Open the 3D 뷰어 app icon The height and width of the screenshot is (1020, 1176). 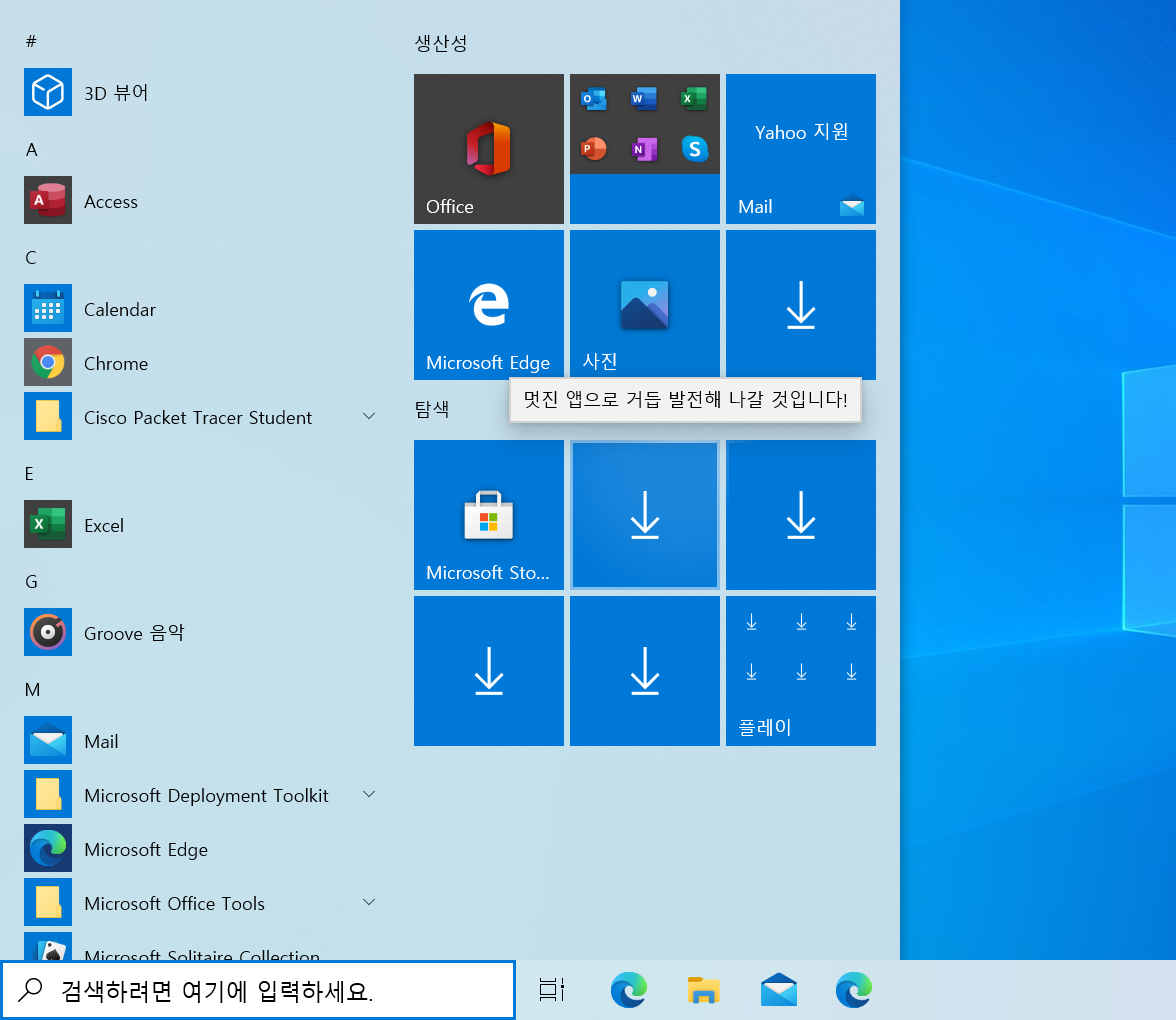[x=48, y=92]
